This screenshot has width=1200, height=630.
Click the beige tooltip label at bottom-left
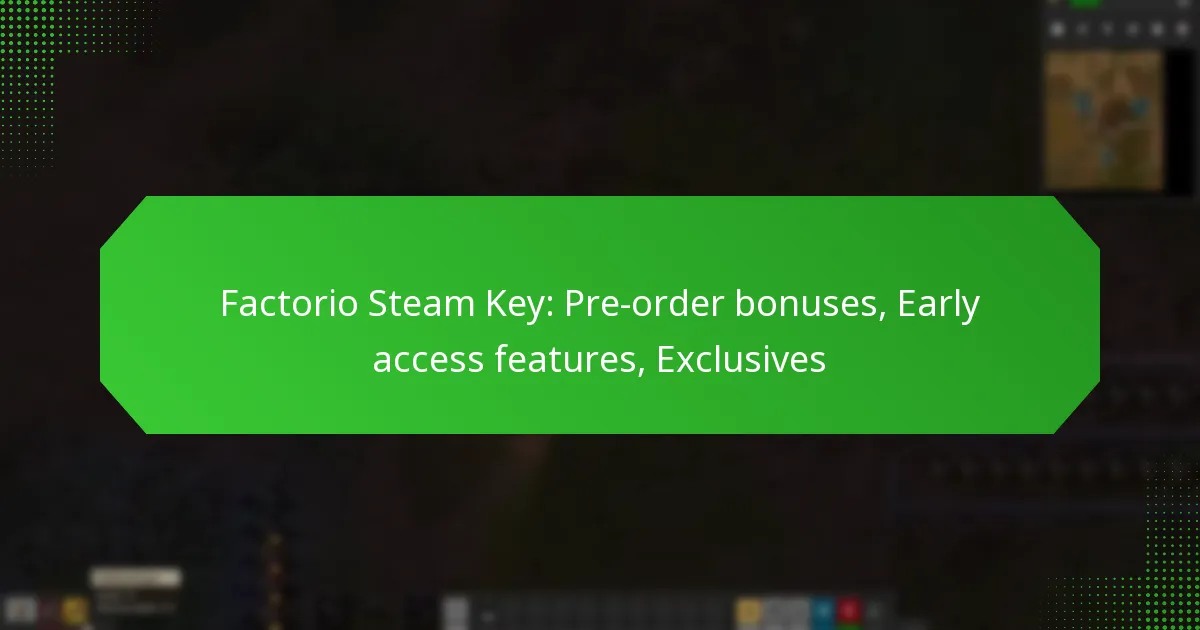click(136, 578)
